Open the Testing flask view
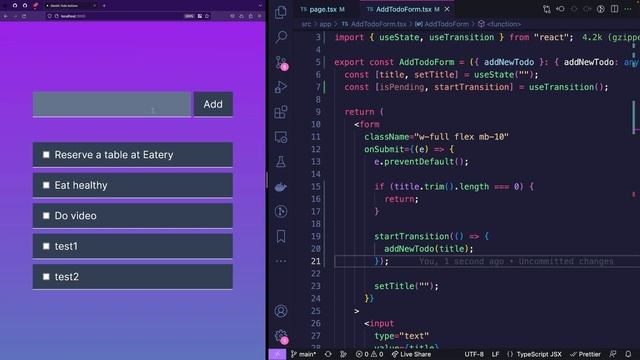 (x=281, y=162)
